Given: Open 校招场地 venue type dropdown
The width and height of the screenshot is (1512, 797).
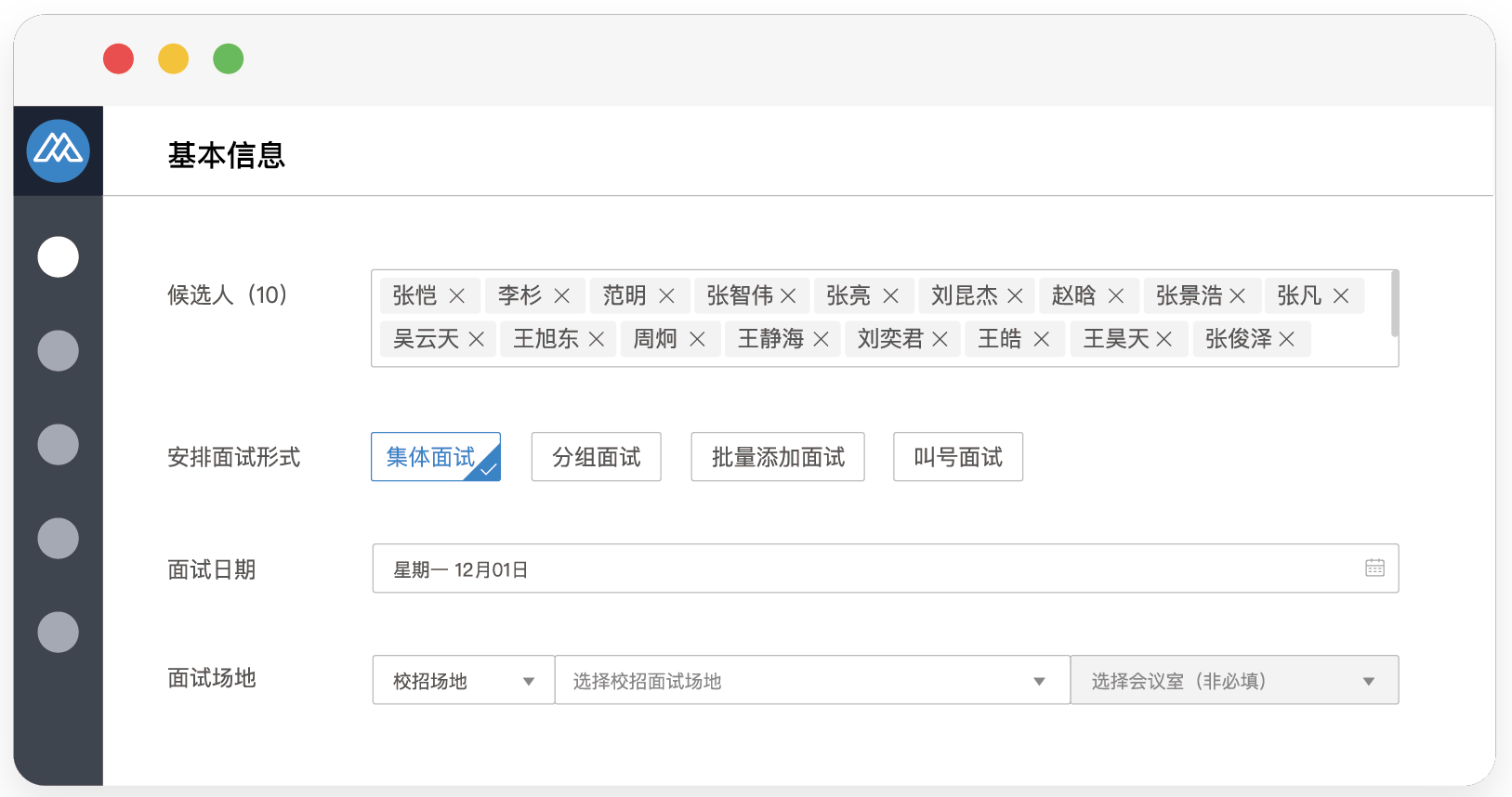Looking at the screenshot, I should pos(464,680).
